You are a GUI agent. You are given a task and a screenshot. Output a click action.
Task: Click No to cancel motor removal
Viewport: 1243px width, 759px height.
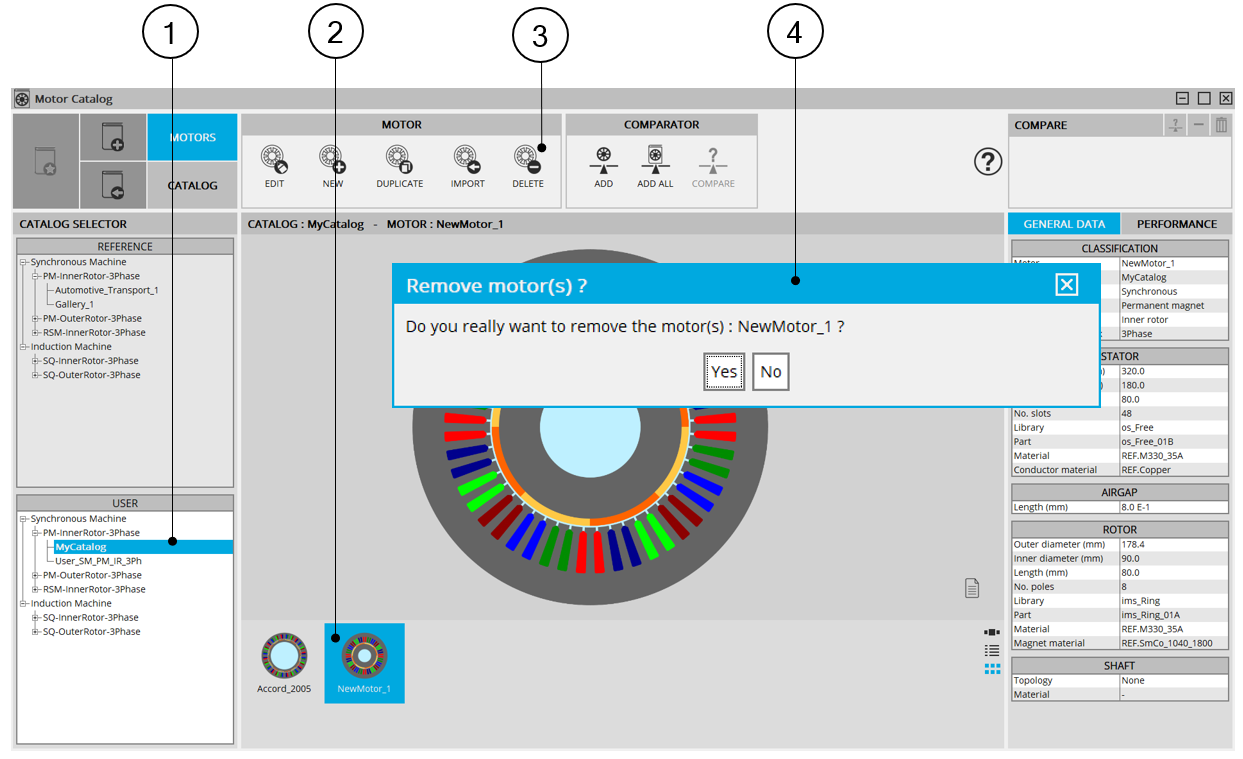(x=770, y=372)
